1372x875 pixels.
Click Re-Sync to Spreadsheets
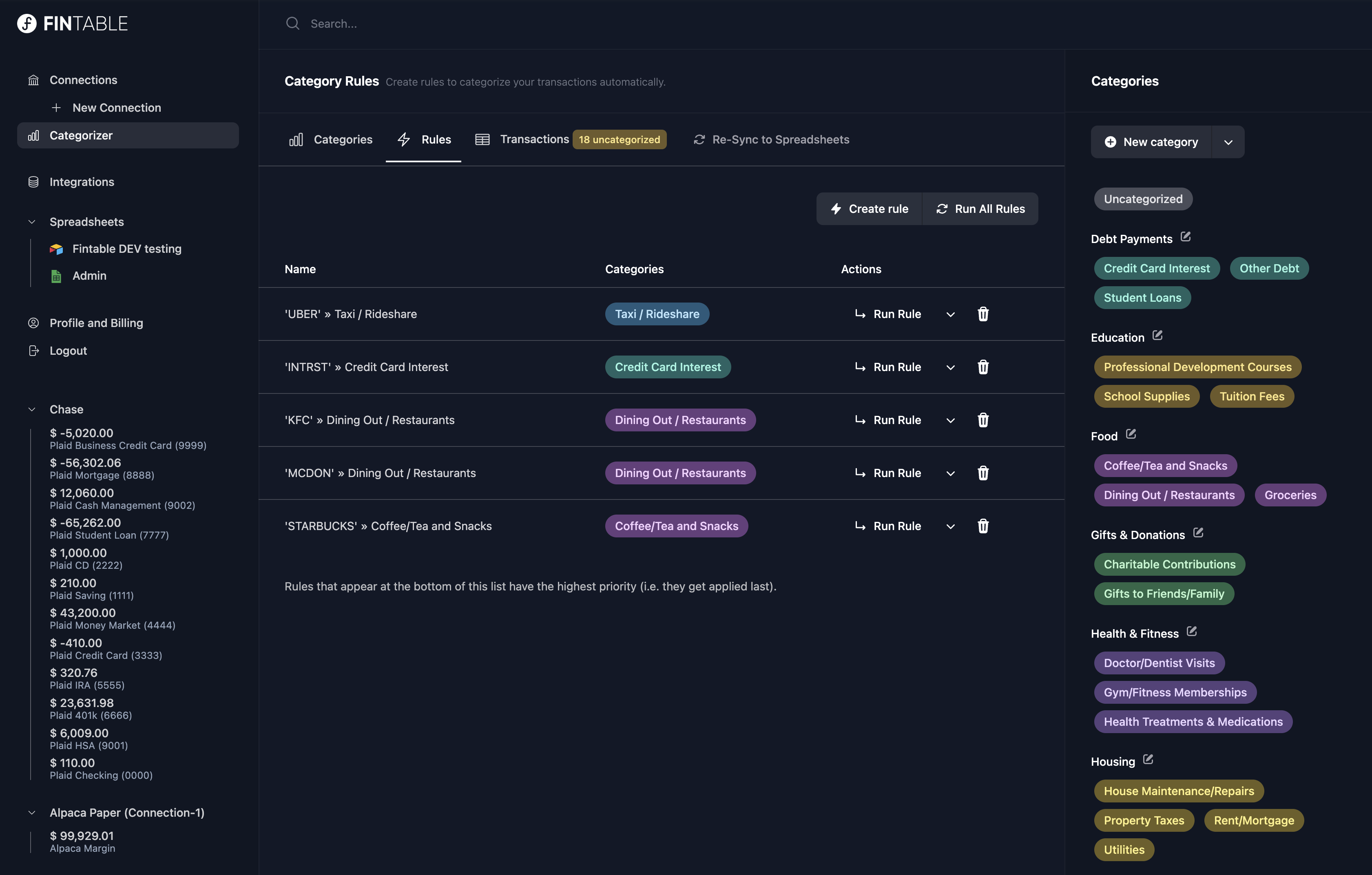[771, 139]
